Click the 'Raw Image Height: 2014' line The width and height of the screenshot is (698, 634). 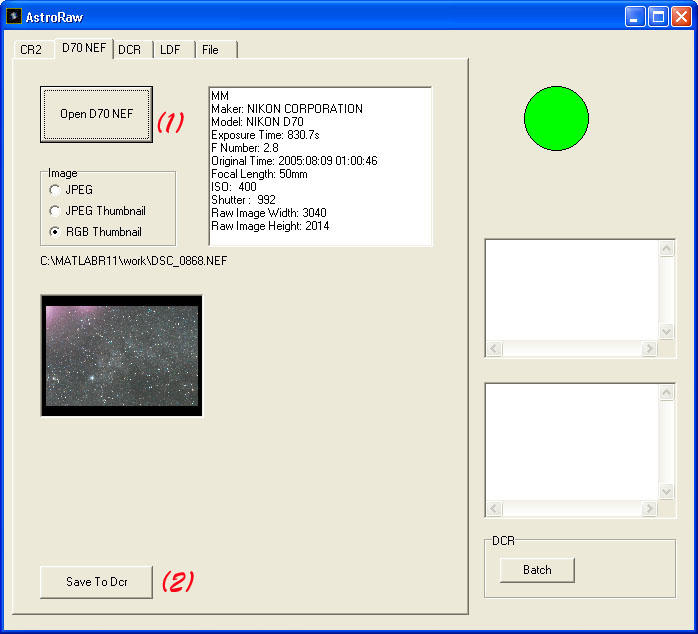270,226
